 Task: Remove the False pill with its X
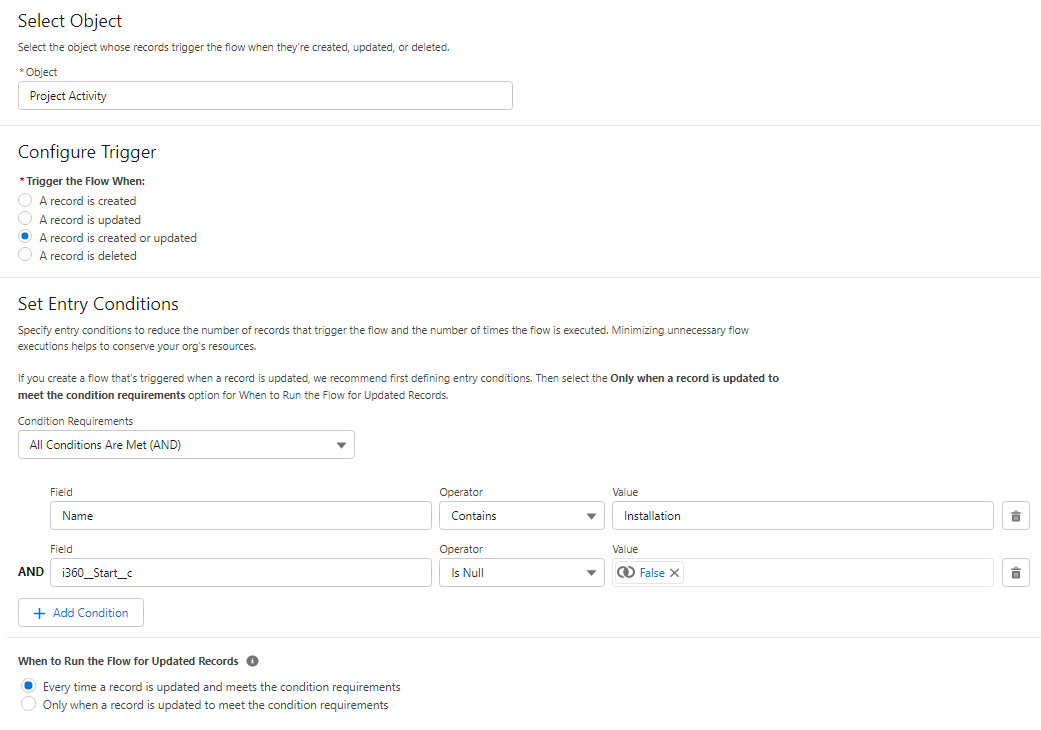click(675, 573)
